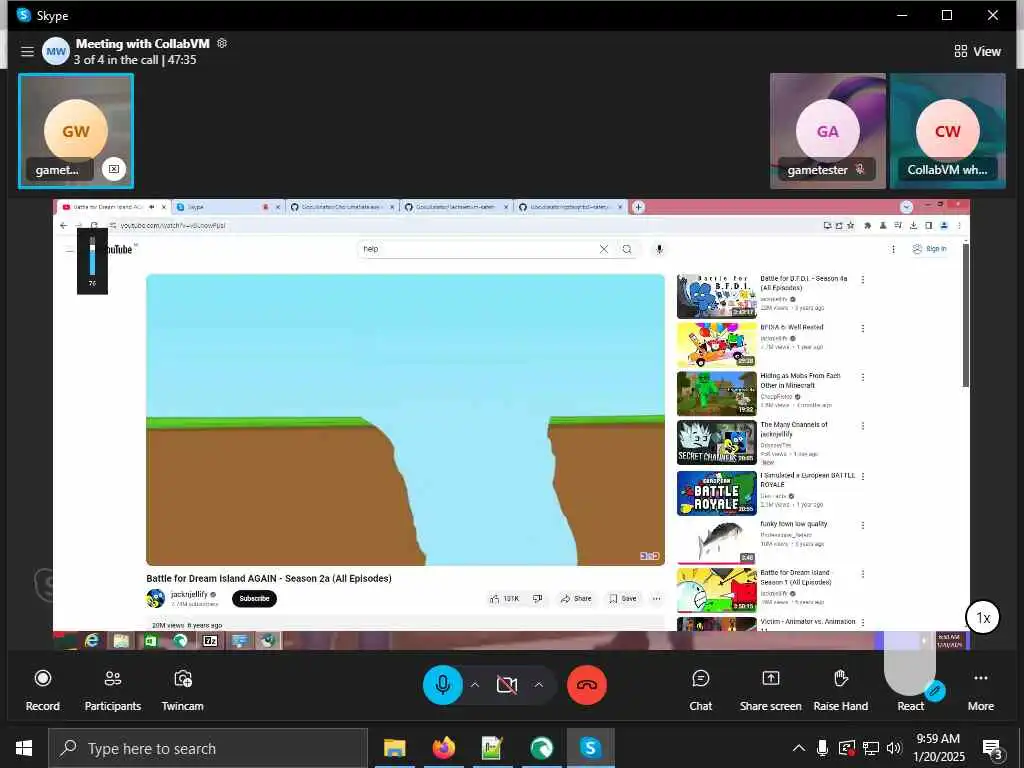Open the network tray icon
Screen dimensions: 1024x768
pyautogui.click(x=871, y=748)
